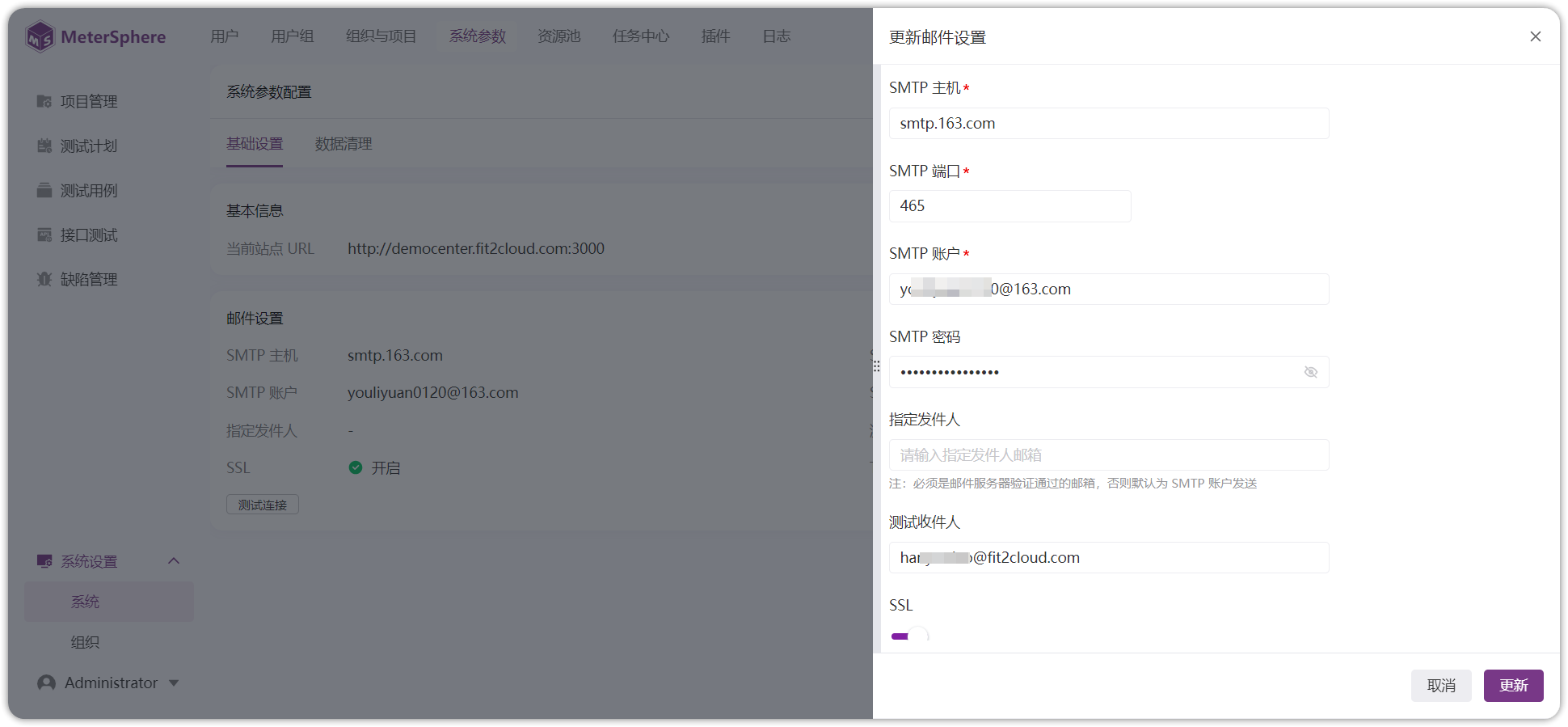
Task: Open 测试用例 in the sidebar
Action: [x=78, y=190]
